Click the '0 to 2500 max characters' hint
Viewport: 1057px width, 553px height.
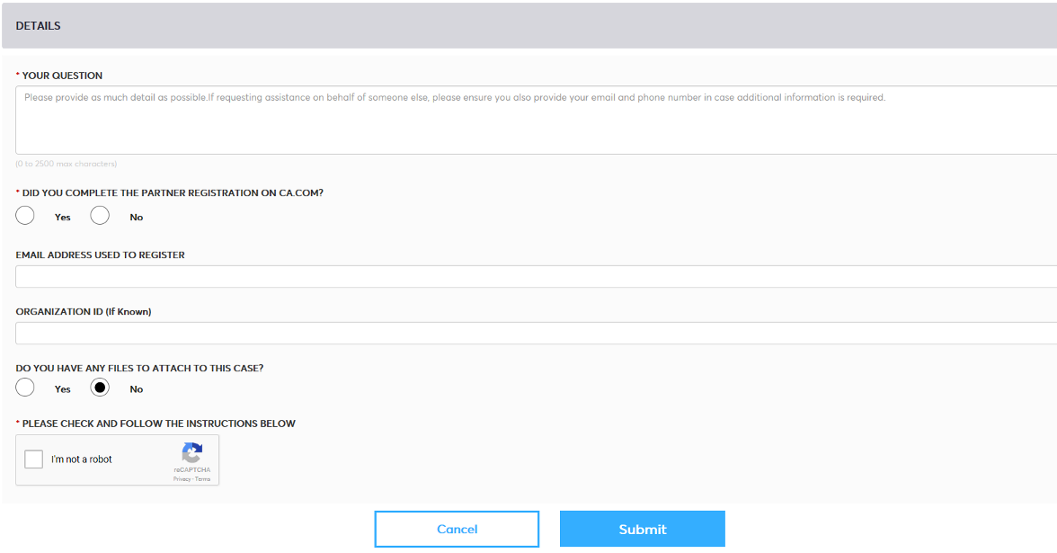[66, 164]
